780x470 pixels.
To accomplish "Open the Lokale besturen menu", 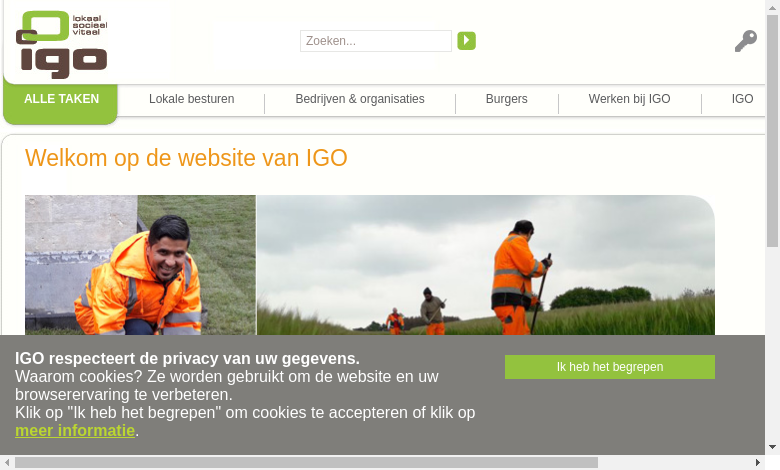I will click(192, 99).
